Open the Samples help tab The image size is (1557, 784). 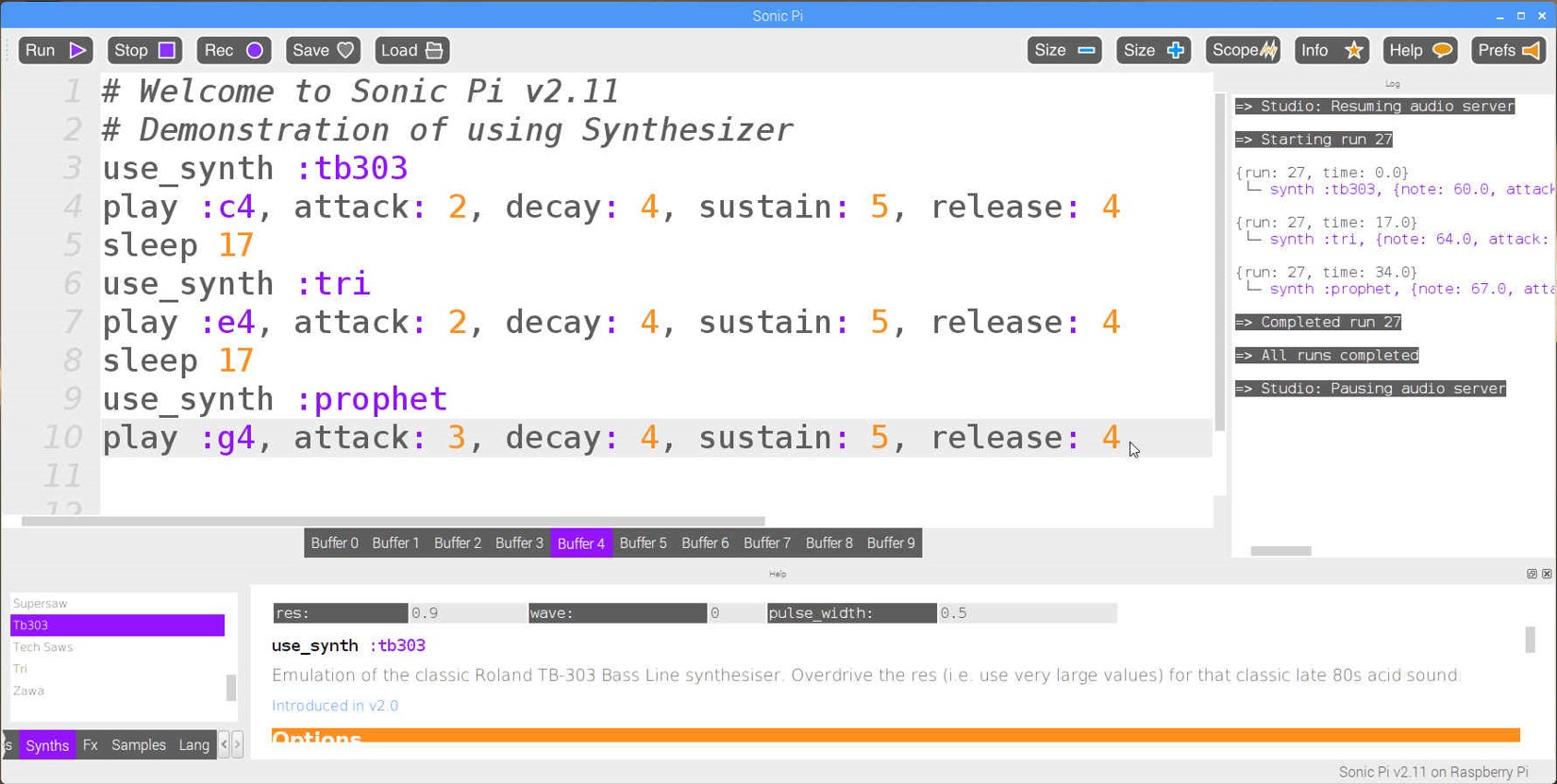tap(139, 745)
